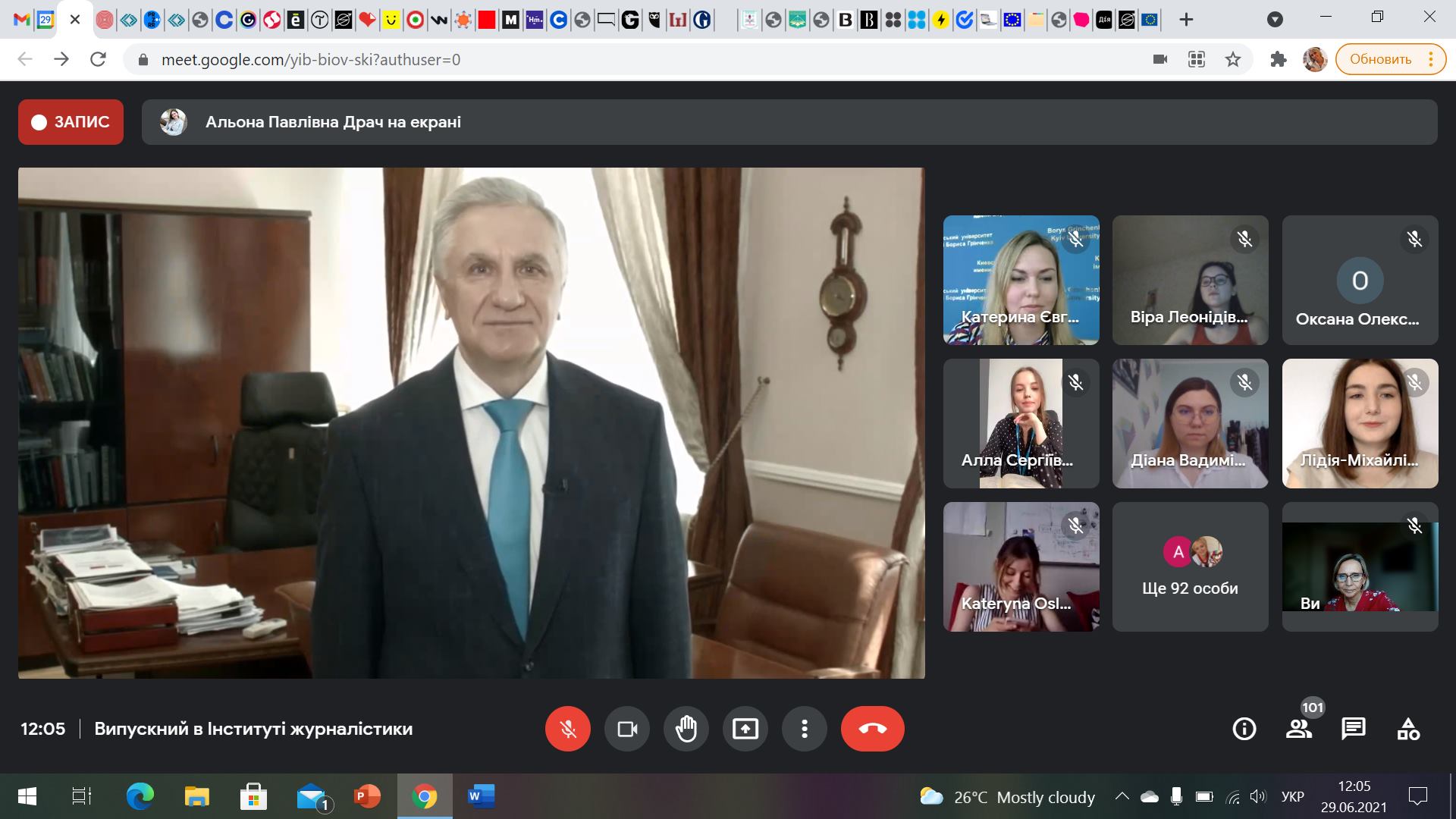Click the Ще 92 особи tile
Screen dimensions: 1456x819
pos(1190,567)
